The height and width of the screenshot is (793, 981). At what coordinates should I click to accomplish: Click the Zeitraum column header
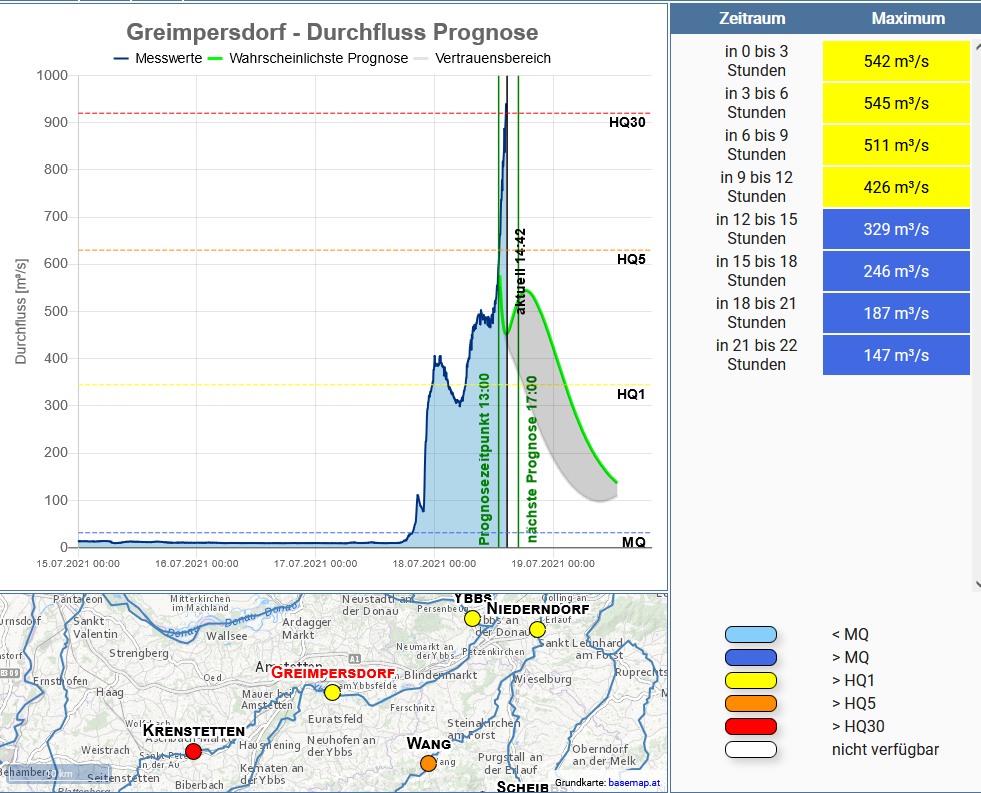(752, 19)
